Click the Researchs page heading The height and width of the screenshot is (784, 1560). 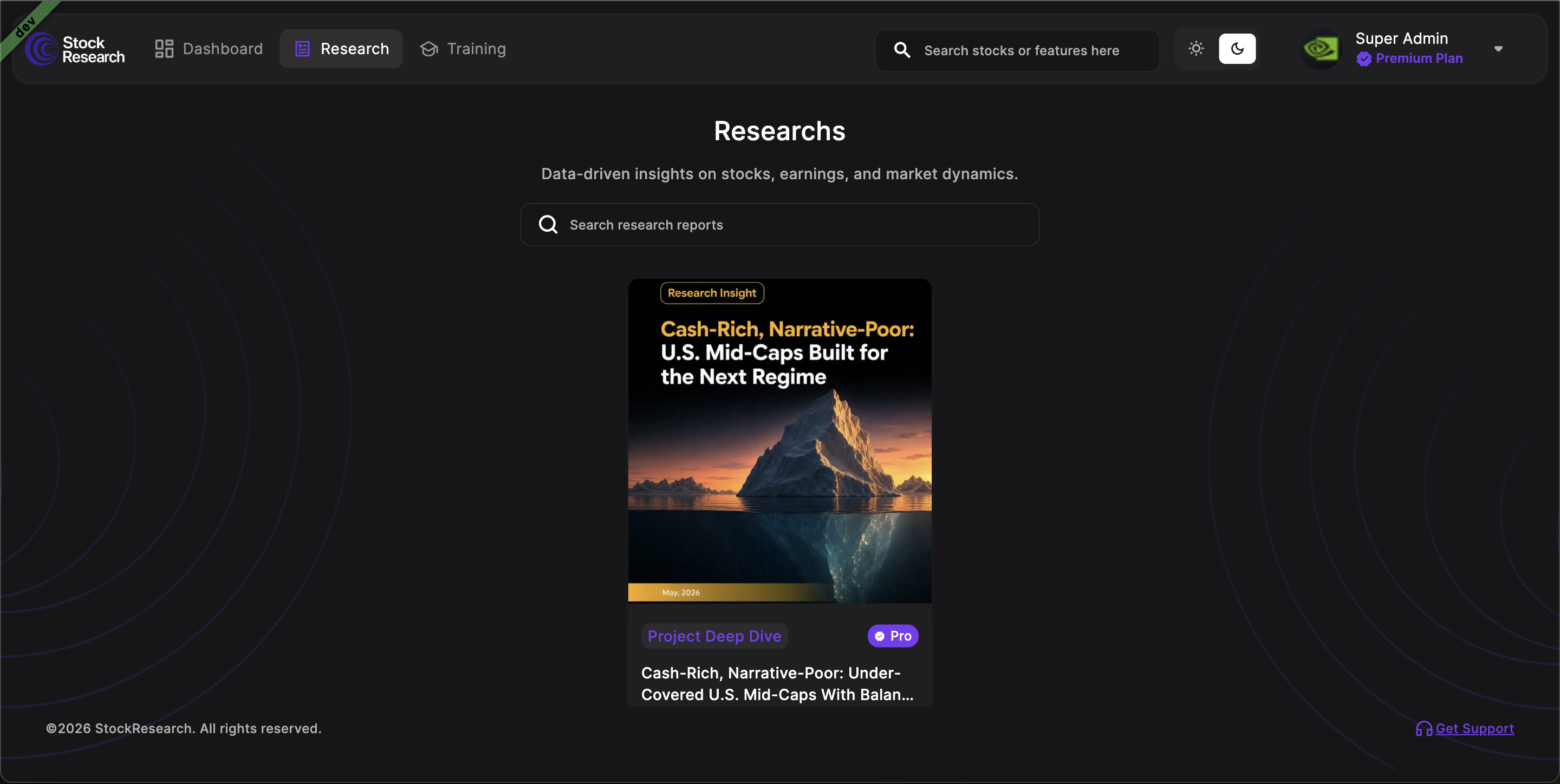[x=780, y=132]
